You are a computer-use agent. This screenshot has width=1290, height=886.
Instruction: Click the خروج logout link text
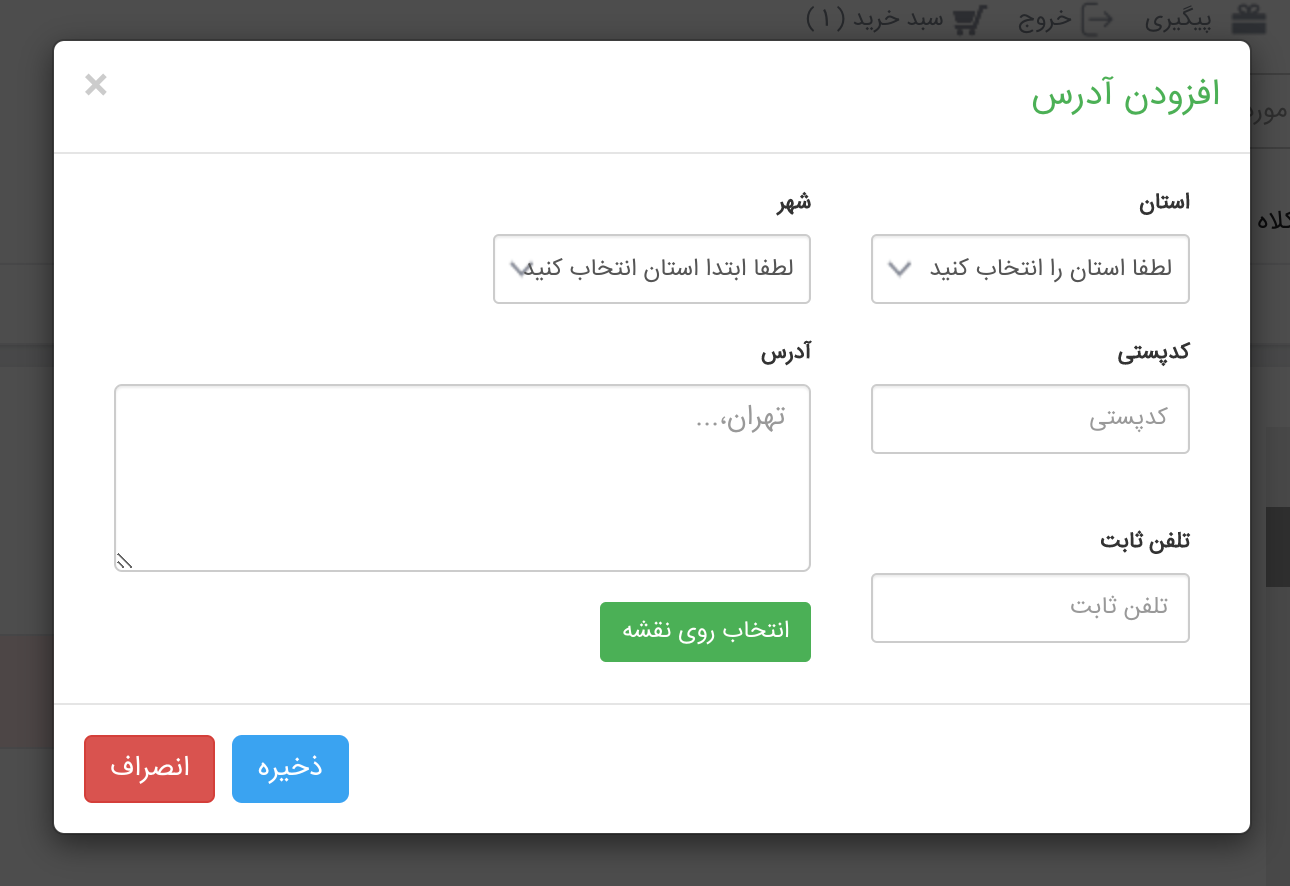(x=1044, y=20)
